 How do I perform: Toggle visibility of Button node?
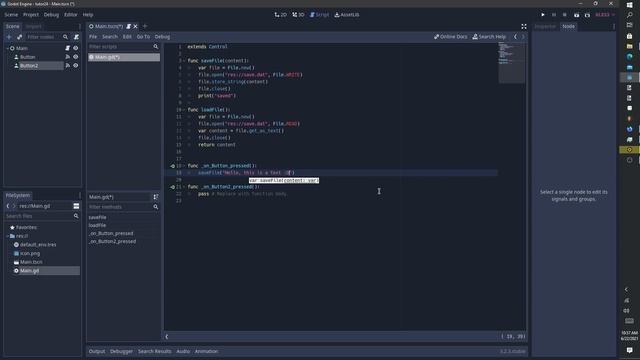tap(76, 57)
